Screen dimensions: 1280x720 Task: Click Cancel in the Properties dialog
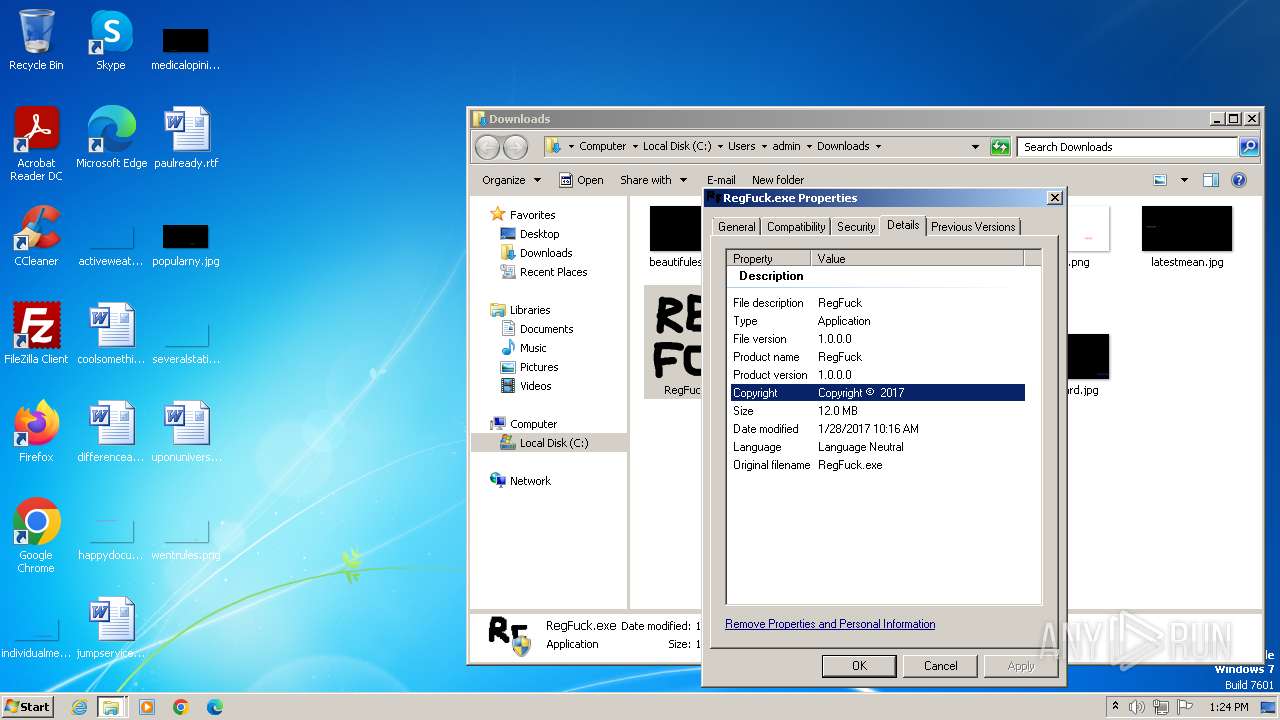coord(940,666)
